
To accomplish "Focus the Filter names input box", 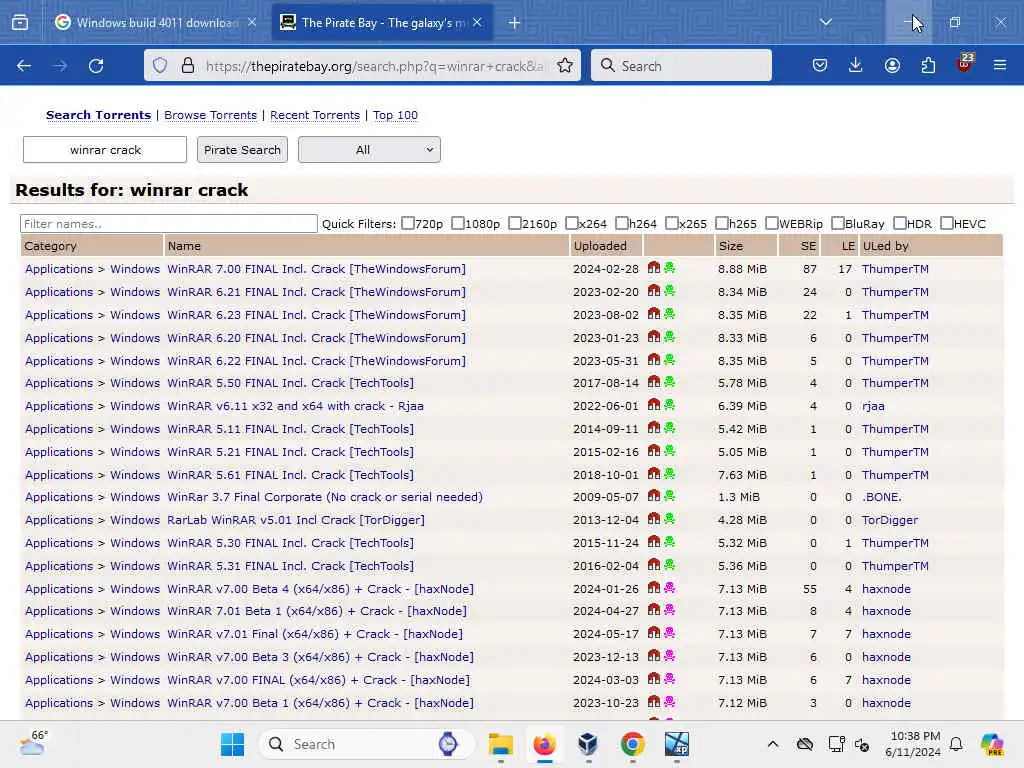I will pos(168,223).
